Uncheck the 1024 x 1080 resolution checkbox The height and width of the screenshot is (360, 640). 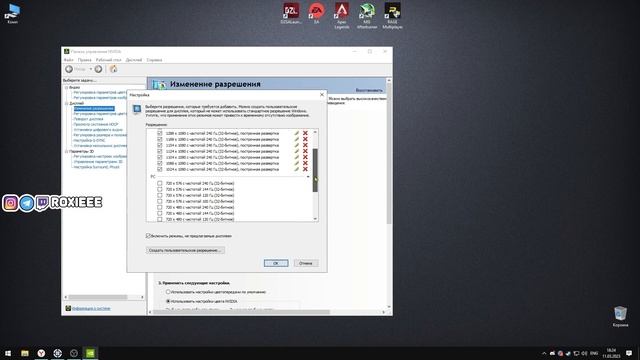pyautogui.click(x=160, y=169)
